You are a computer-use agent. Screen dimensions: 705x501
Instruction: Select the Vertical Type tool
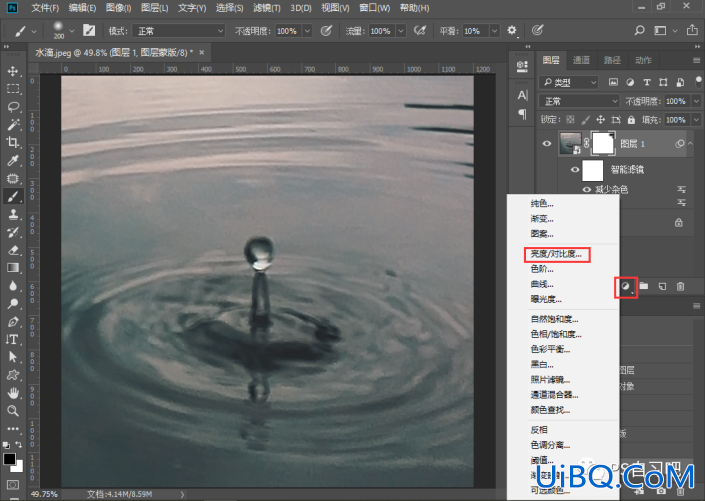tap(13, 340)
